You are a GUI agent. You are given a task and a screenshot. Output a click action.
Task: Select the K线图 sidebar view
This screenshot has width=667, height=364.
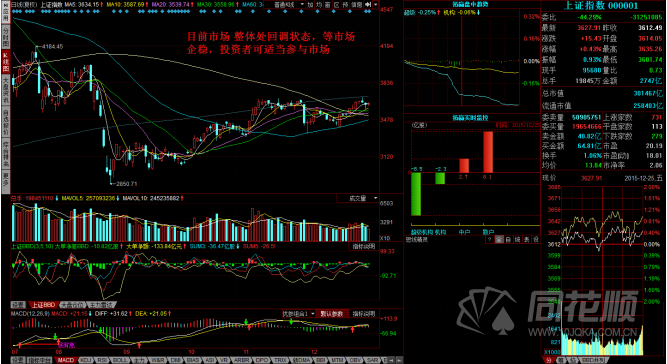[x=6, y=61]
